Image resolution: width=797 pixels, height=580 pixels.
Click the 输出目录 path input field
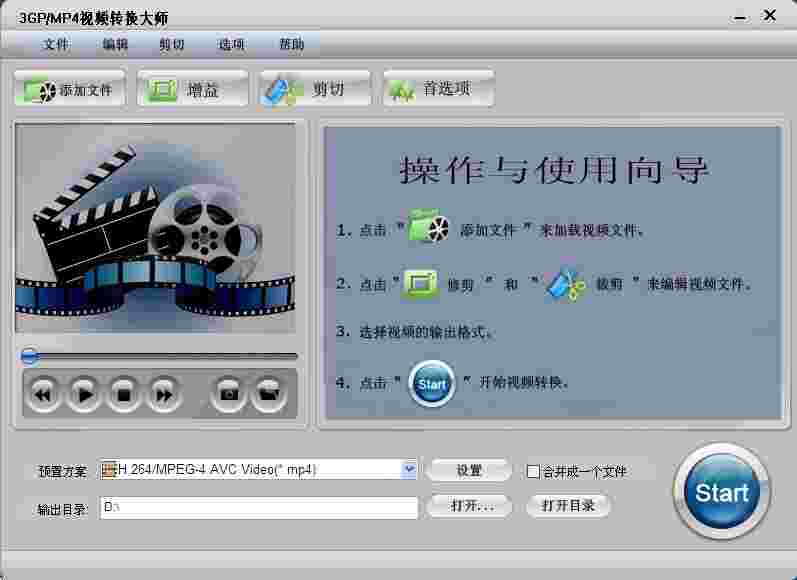tap(259, 507)
